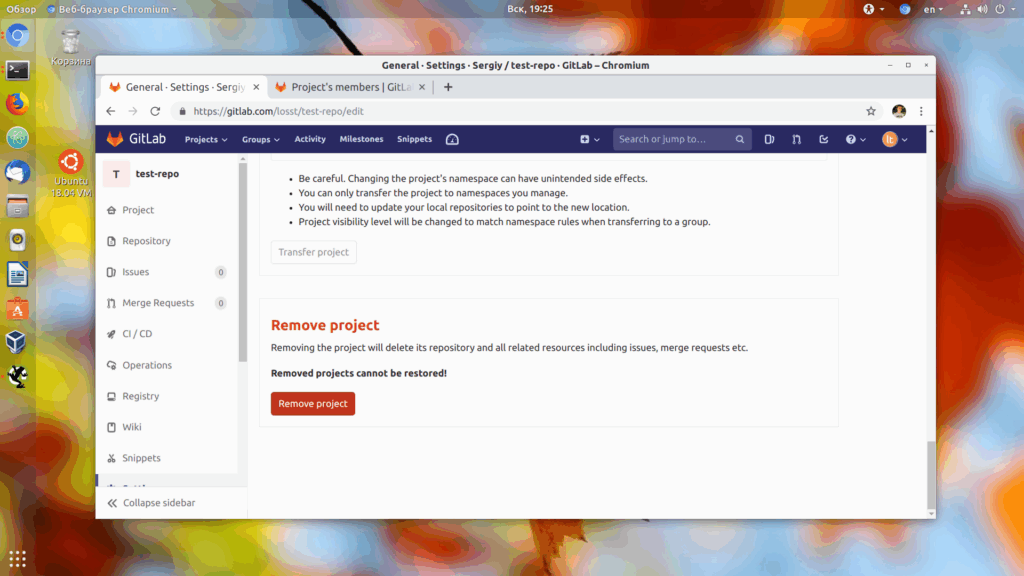
Task: Switch to General Settings tab
Action: coord(184,87)
